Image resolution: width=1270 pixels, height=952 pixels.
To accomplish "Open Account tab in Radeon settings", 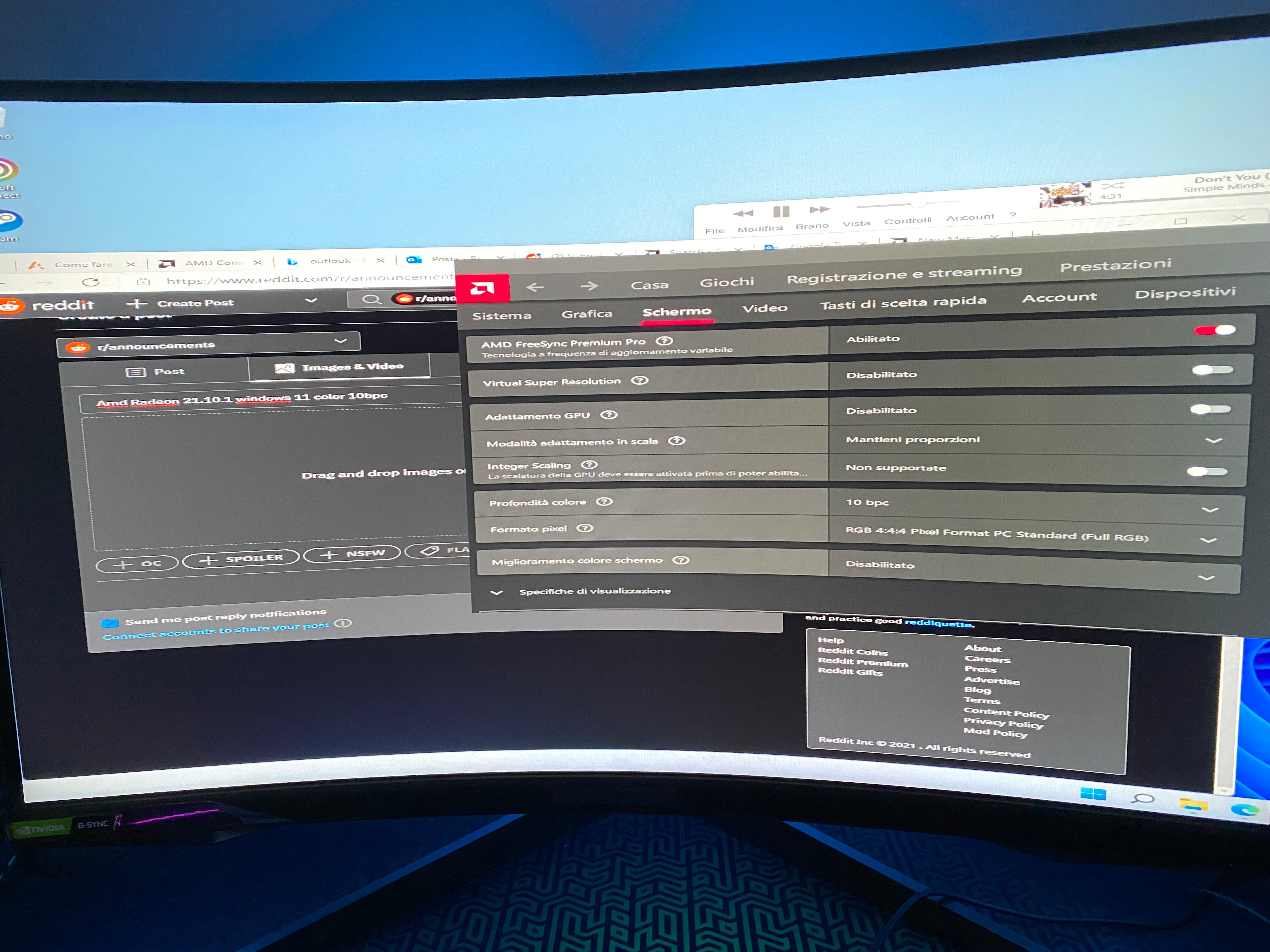I will pyautogui.click(x=1059, y=297).
